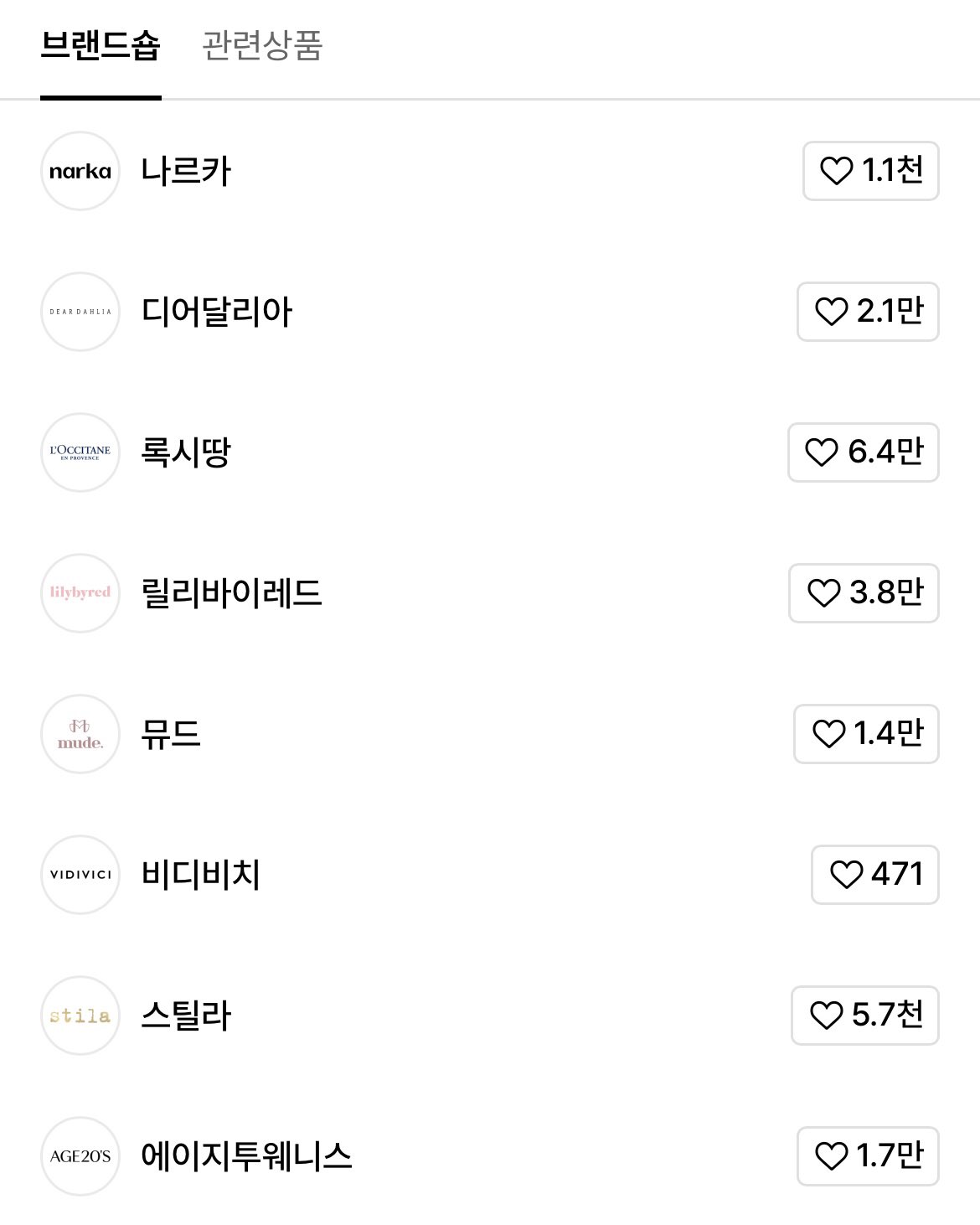The image size is (980, 1225).
Task: Open the 에이지투웨니스 brand name link
Action: point(246,1156)
